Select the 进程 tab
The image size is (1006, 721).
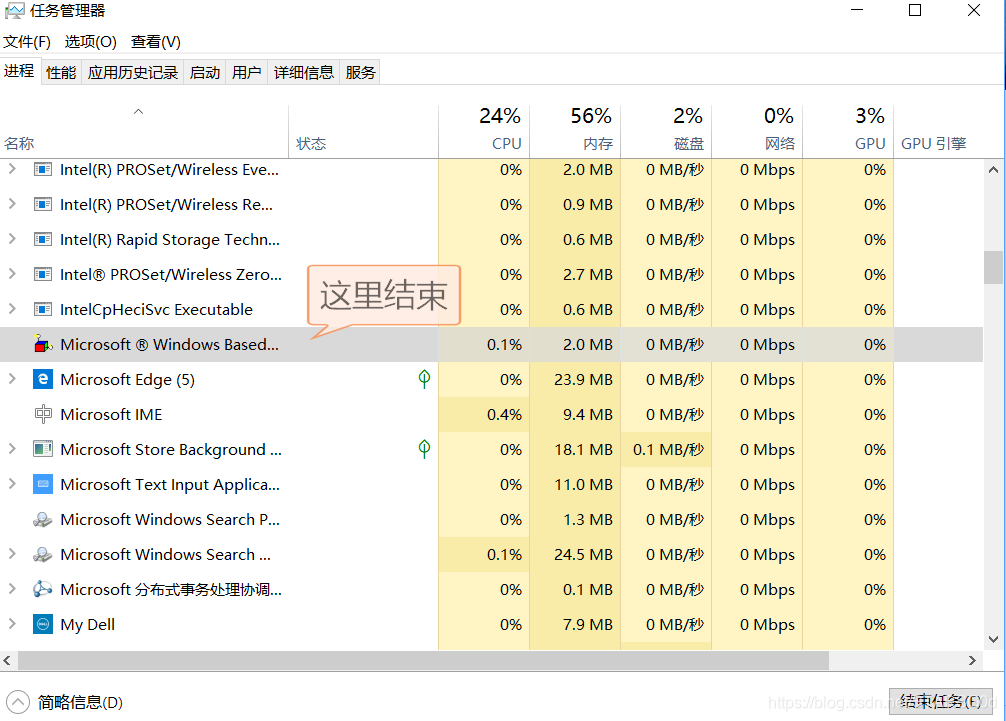pos(19,71)
